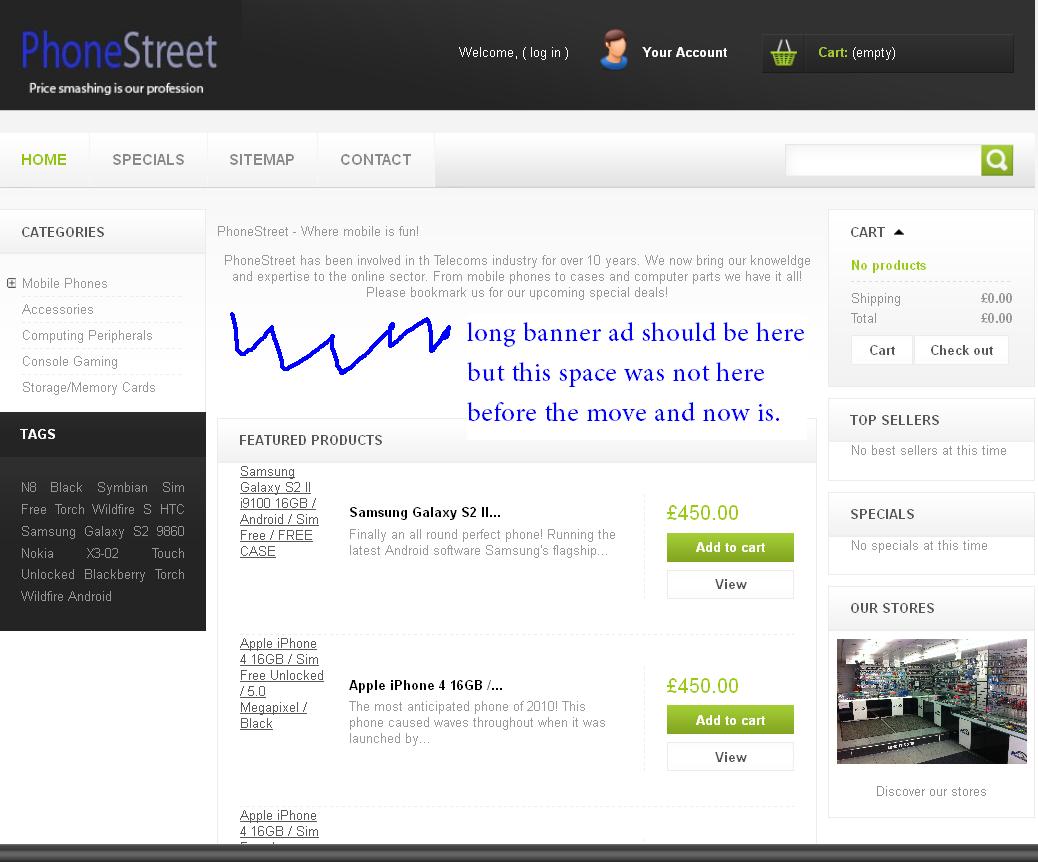Open TOP SELLERS block heading
This screenshot has height=862, width=1038.
click(x=894, y=420)
